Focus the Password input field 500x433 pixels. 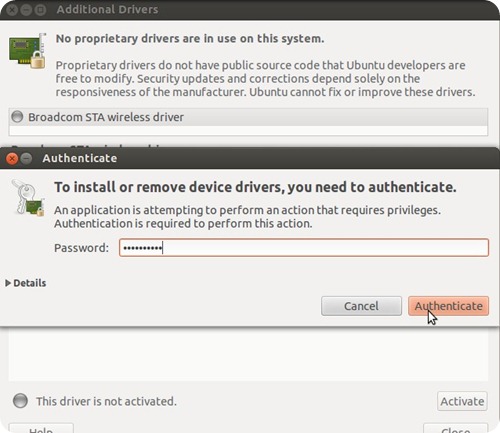click(x=304, y=248)
